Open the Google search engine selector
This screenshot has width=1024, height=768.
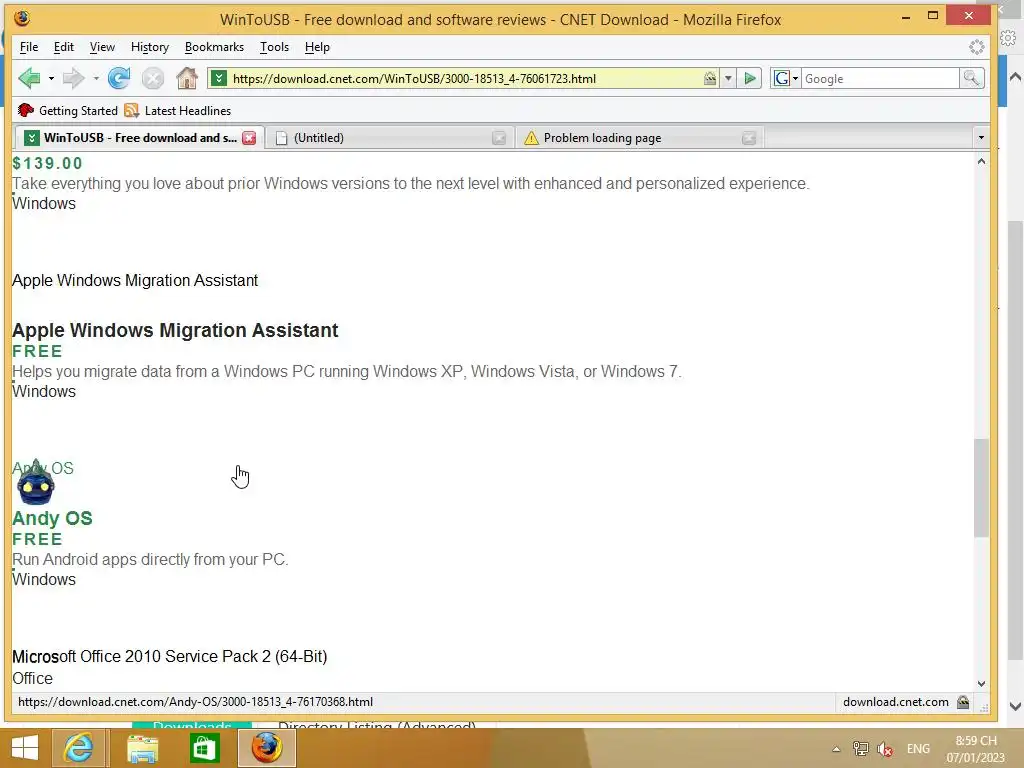tap(786, 78)
